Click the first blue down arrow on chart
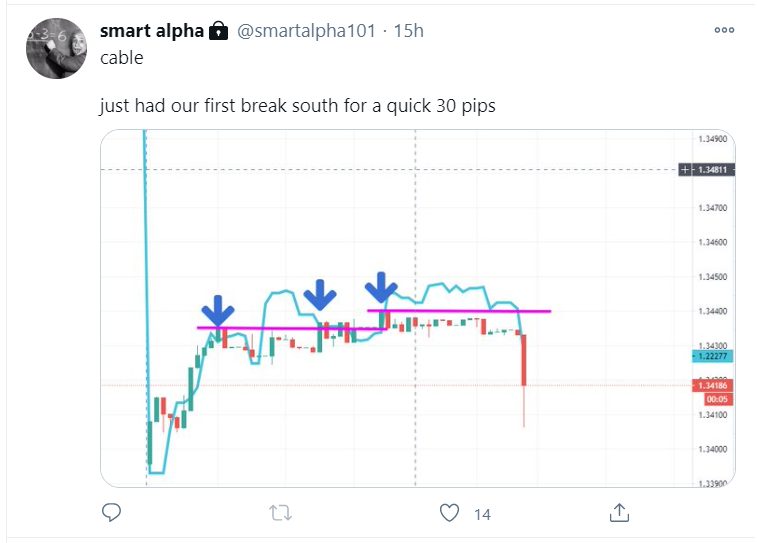Viewport: 757px width, 543px height. (217, 309)
